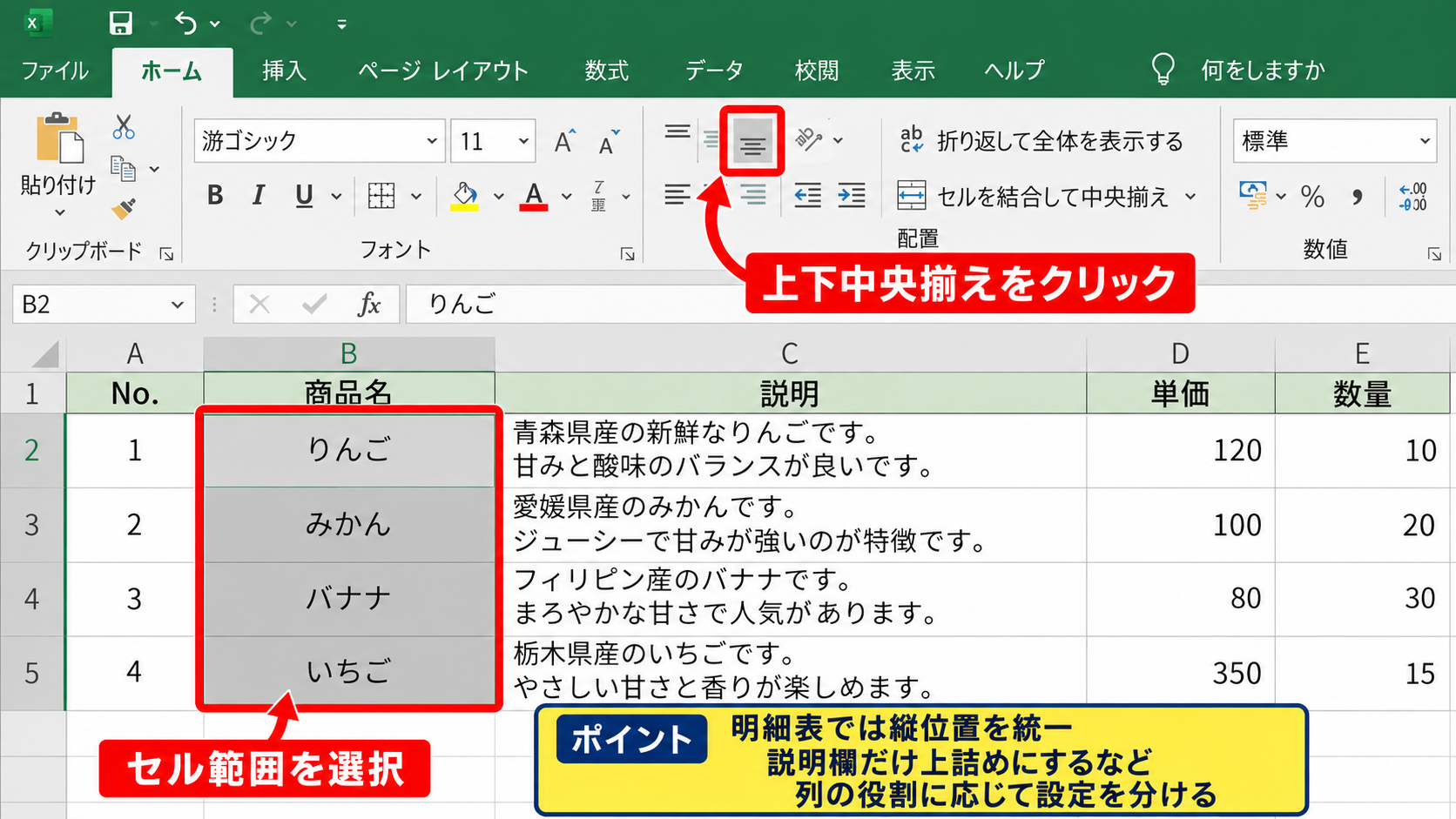Click the percent style icon

pyautogui.click(x=1312, y=197)
